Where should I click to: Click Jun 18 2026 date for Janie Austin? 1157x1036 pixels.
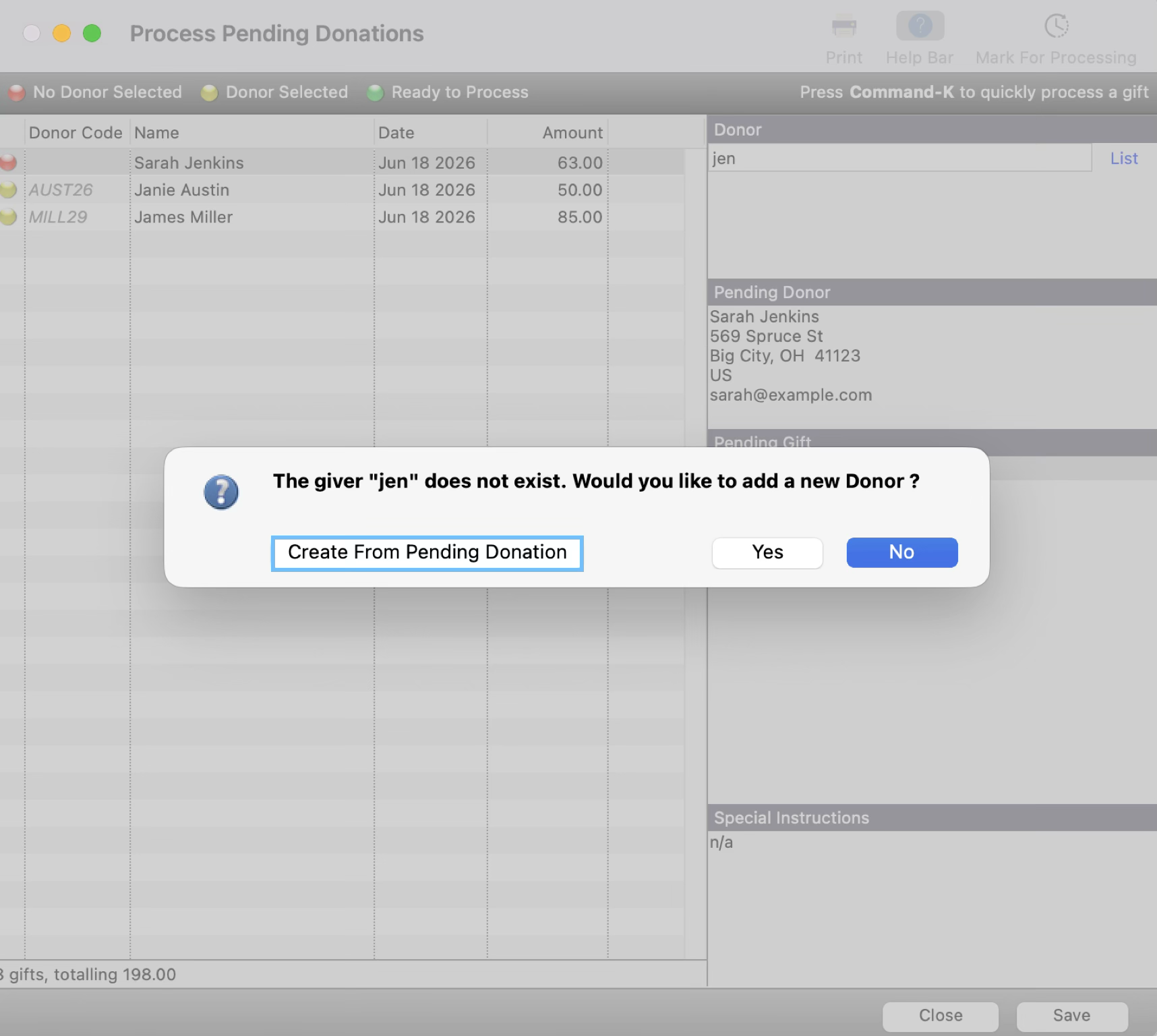click(427, 190)
